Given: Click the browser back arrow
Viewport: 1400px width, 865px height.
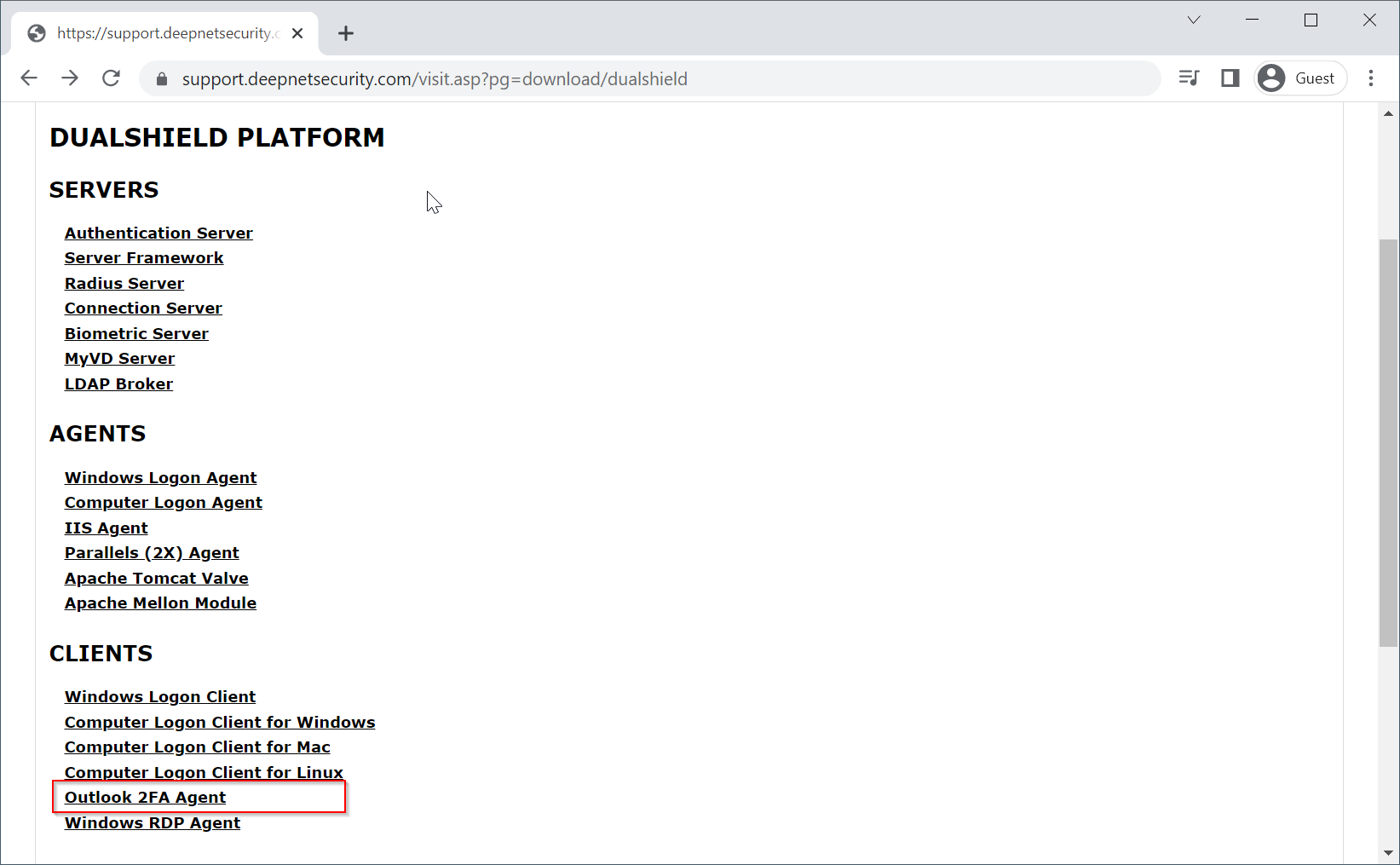Looking at the screenshot, I should coord(29,78).
